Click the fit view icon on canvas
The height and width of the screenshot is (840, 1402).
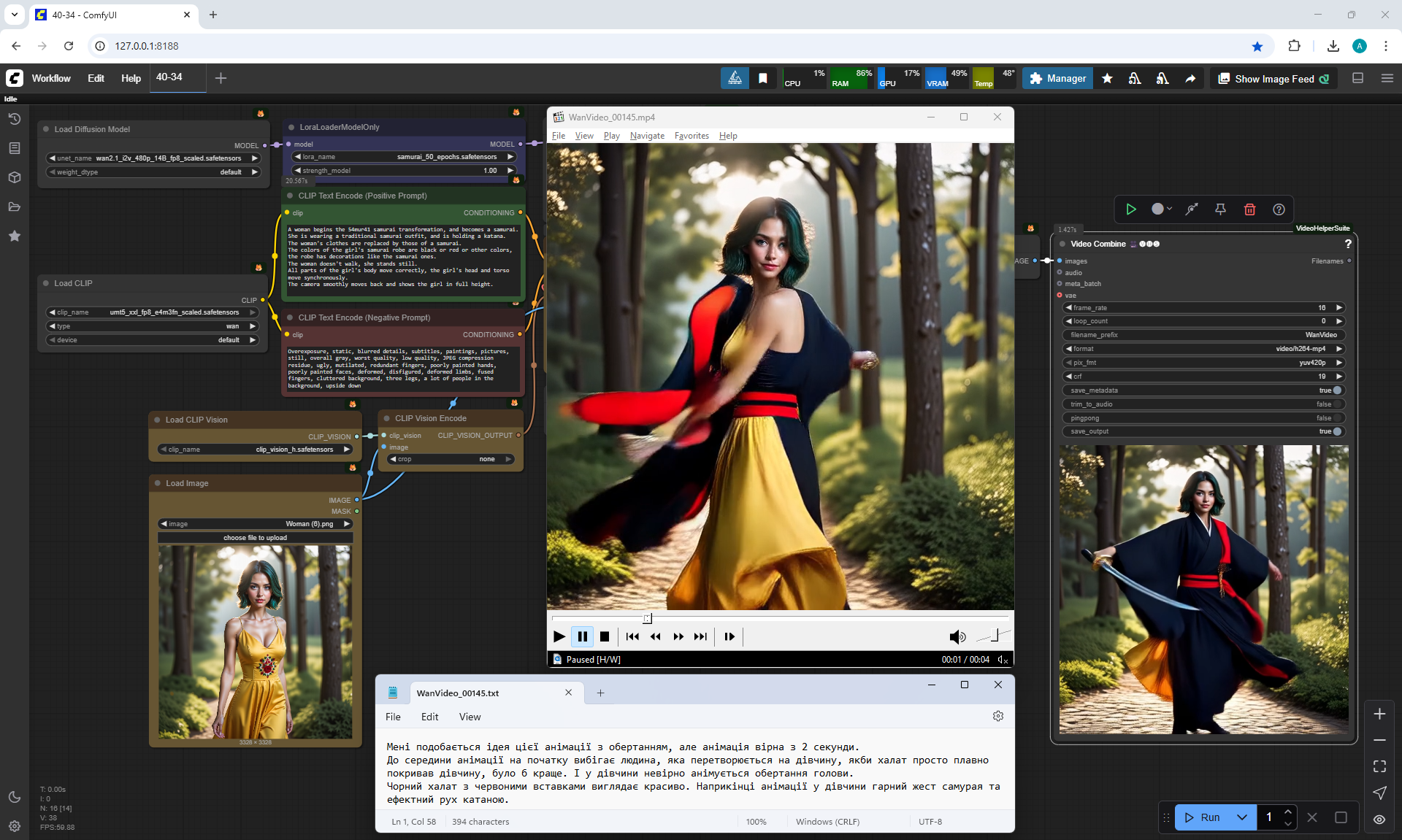[1379, 766]
